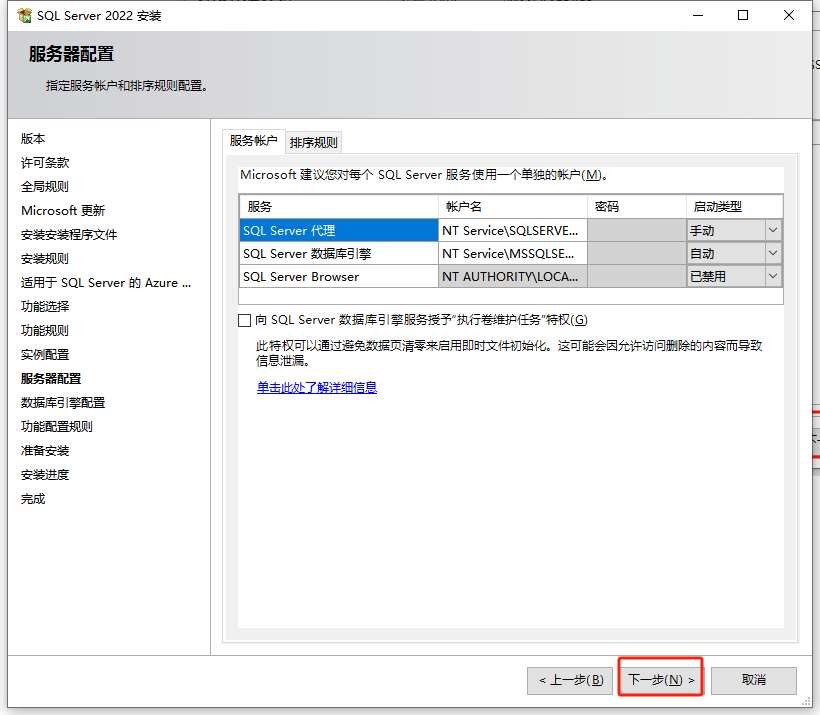
Task: Select the 安装规则 sidebar step
Action: [45, 259]
